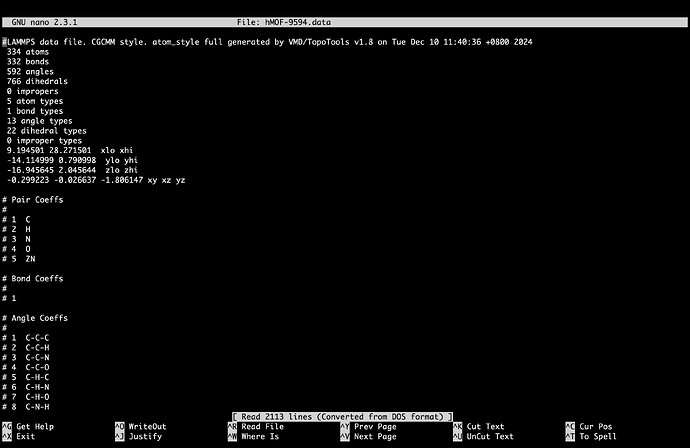Viewport: 690px width, 448px height.
Task: Place cursor on the '22 dihedral types' line
Action: coord(47,131)
